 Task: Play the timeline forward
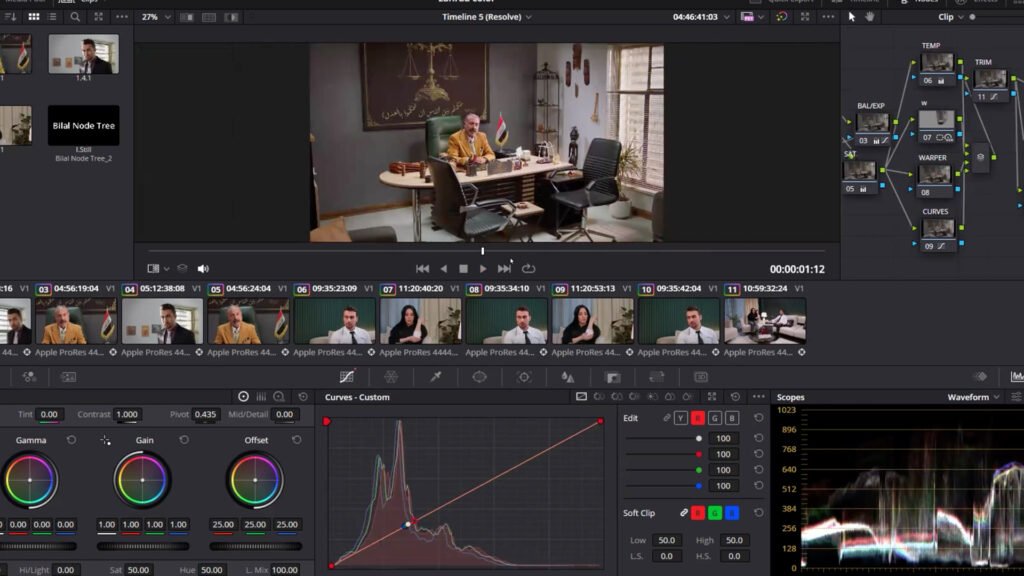pyautogui.click(x=483, y=268)
